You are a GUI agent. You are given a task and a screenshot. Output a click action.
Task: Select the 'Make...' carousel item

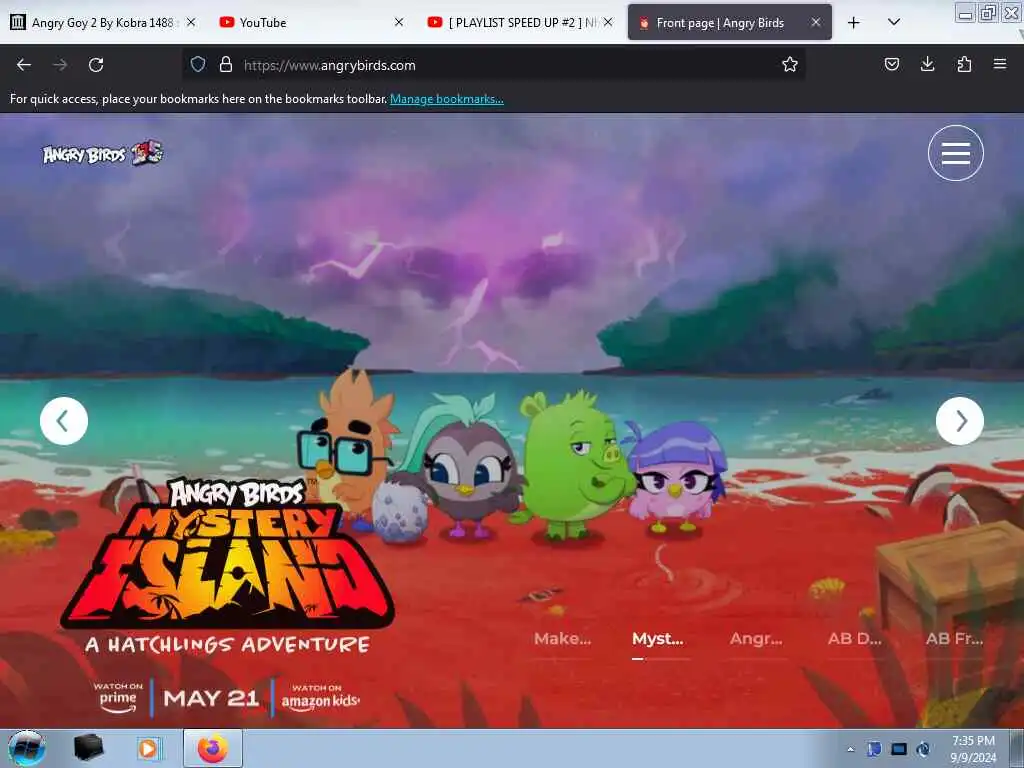(562, 639)
